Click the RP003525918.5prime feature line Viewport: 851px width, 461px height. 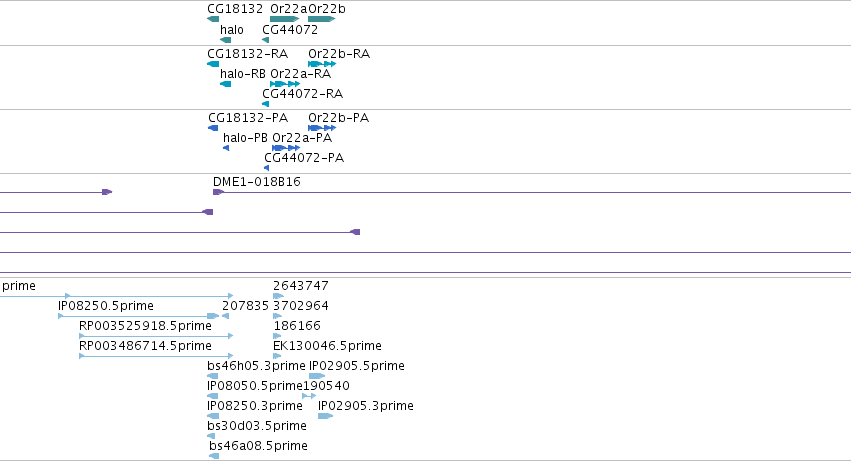pos(156,337)
